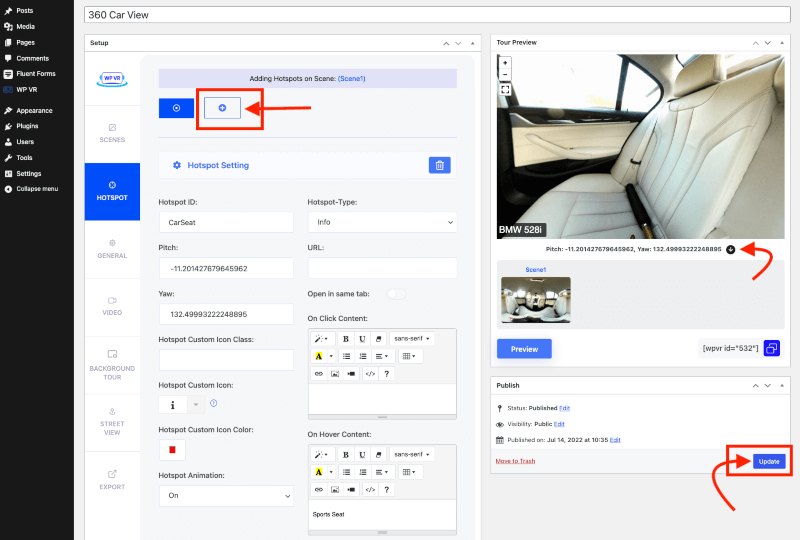Open code view in On Click Content editor

click(x=370, y=374)
